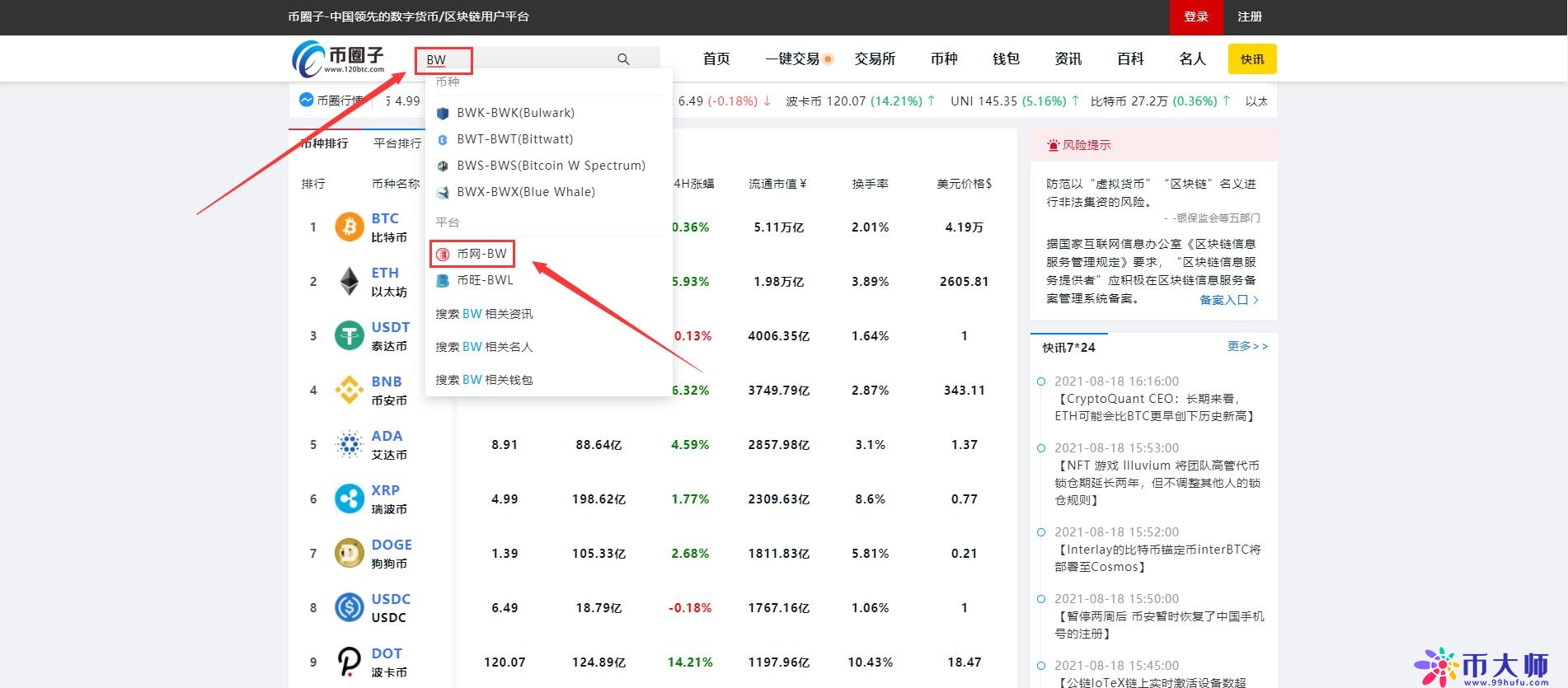This screenshot has height=688, width=1568.
Task: Click the search input field containing BW
Action: tap(511, 60)
